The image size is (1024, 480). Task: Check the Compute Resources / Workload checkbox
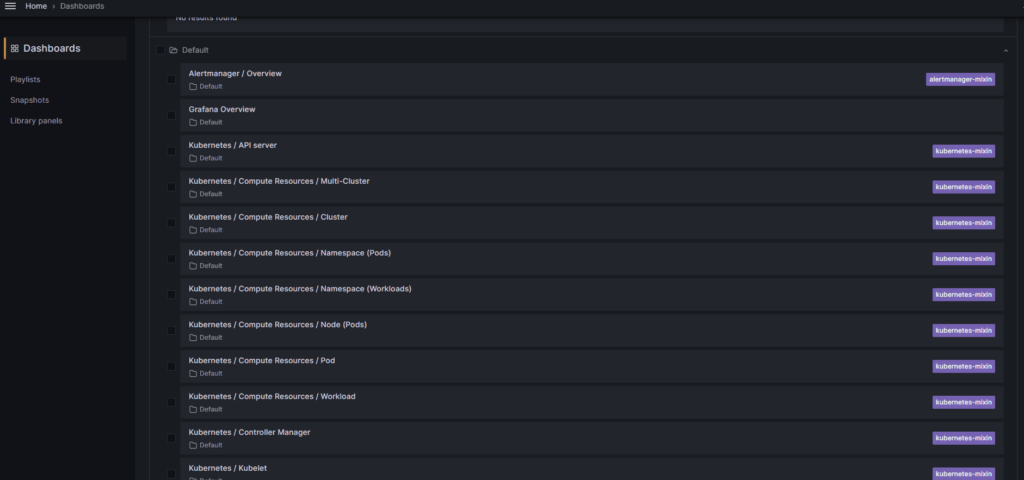coord(171,403)
